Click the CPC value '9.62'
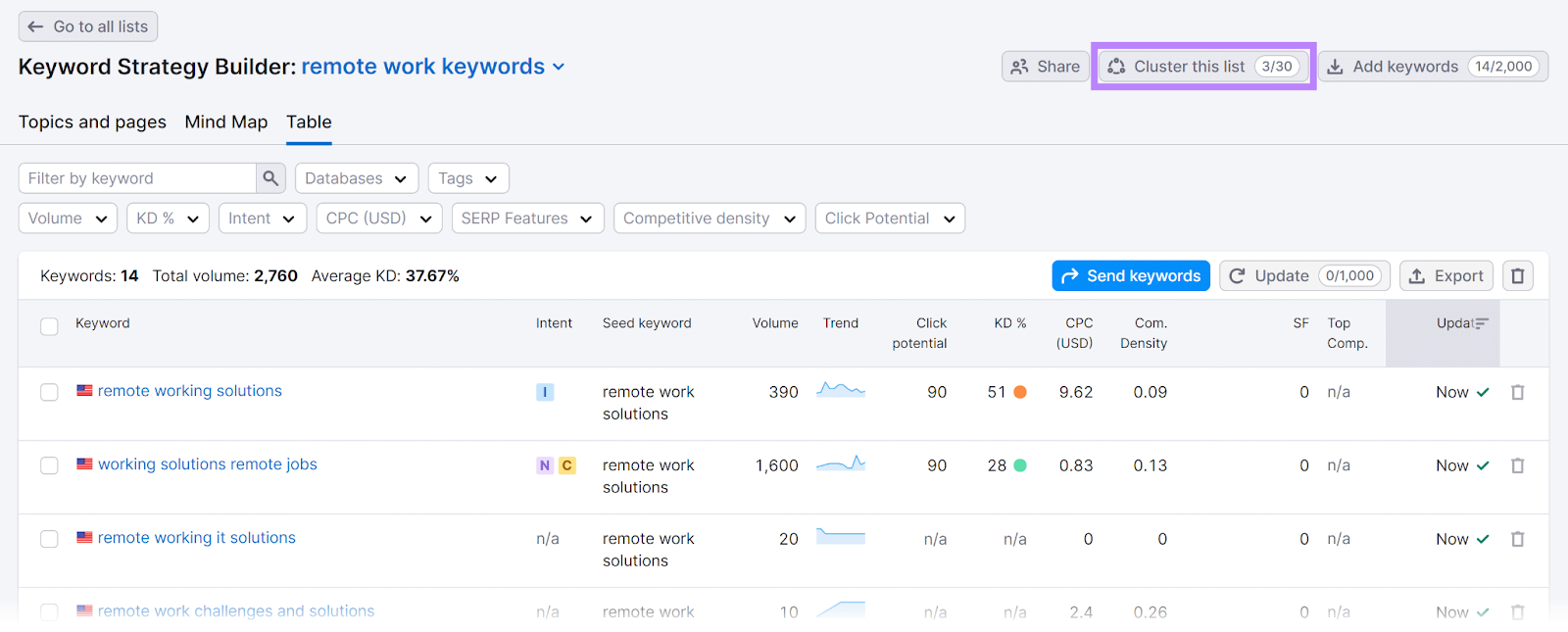 pos(1076,392)
